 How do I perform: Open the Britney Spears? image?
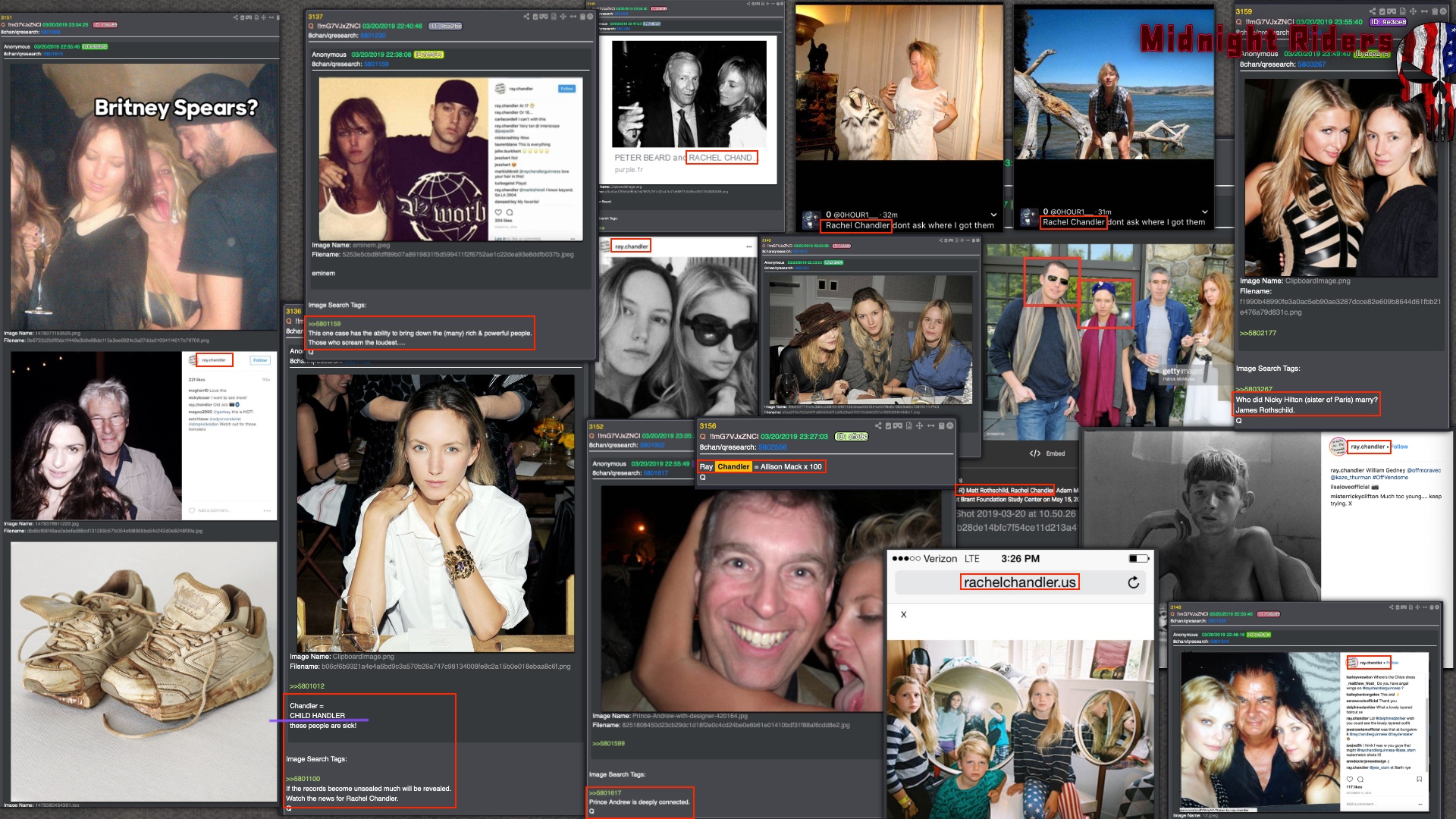[144, 196]
